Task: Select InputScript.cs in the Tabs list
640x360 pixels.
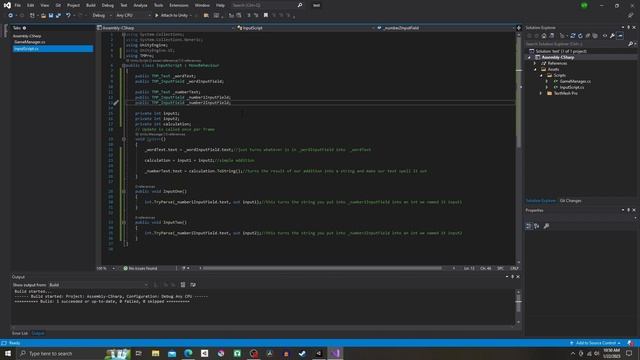Action: coord(53,49)
